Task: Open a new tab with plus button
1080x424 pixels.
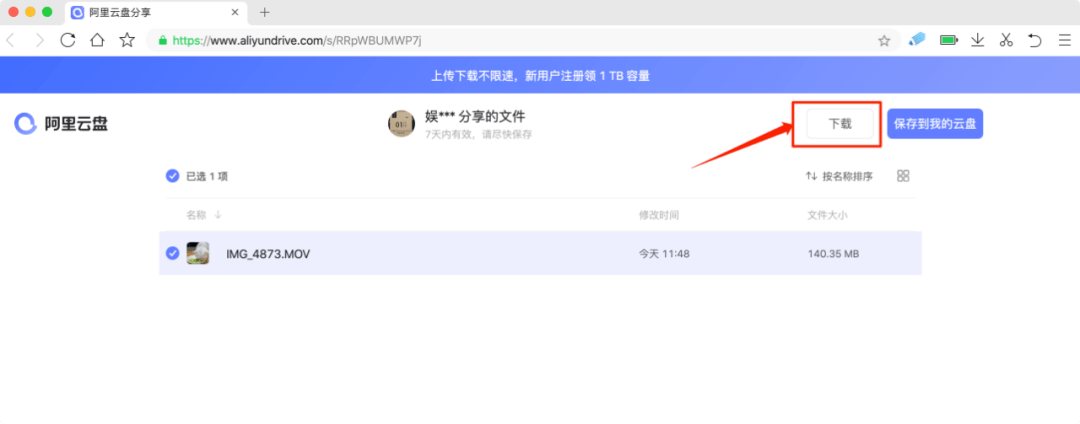Action: pos(264,12)
